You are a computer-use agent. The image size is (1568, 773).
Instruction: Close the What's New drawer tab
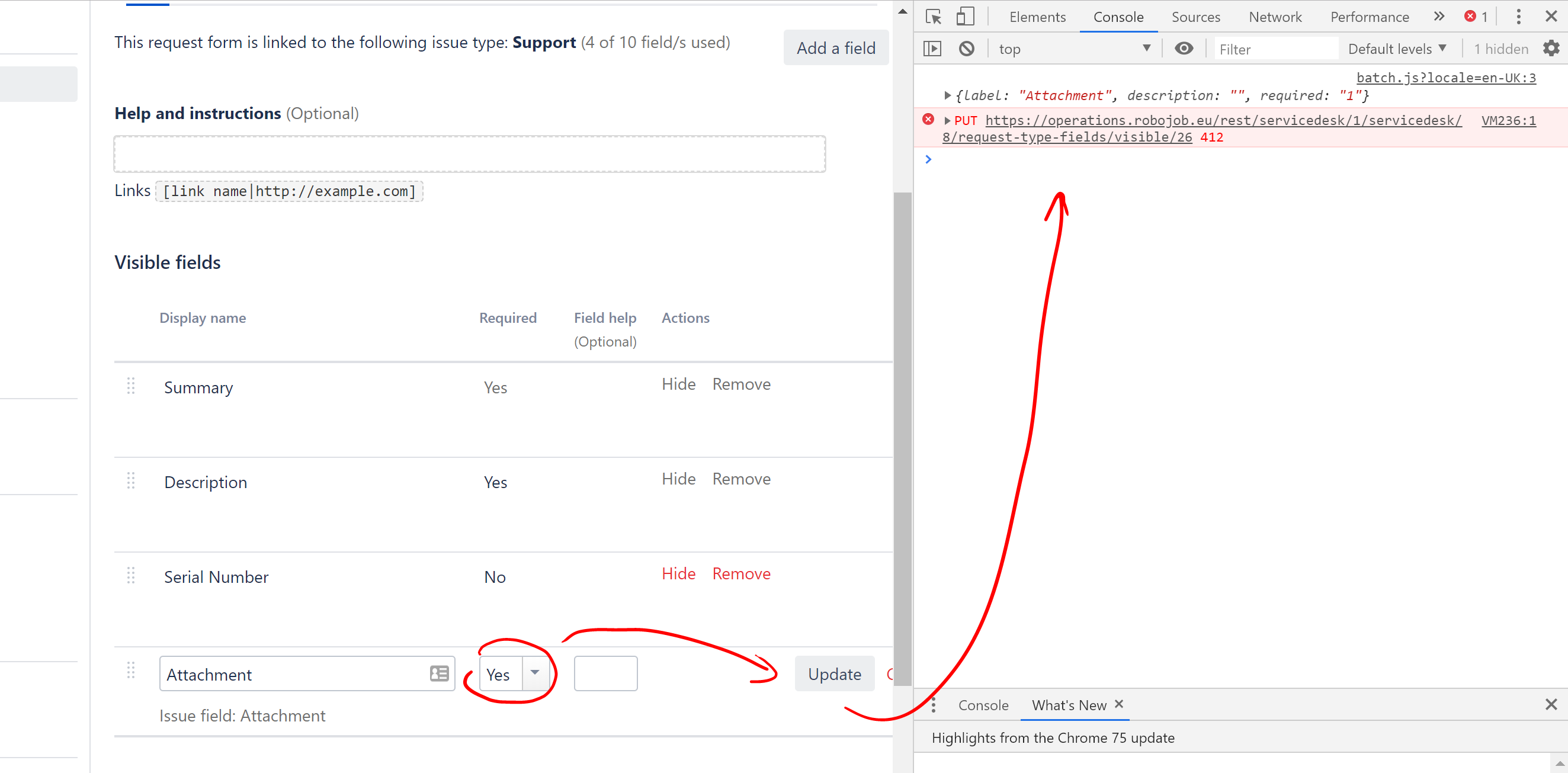point(1119,704)
